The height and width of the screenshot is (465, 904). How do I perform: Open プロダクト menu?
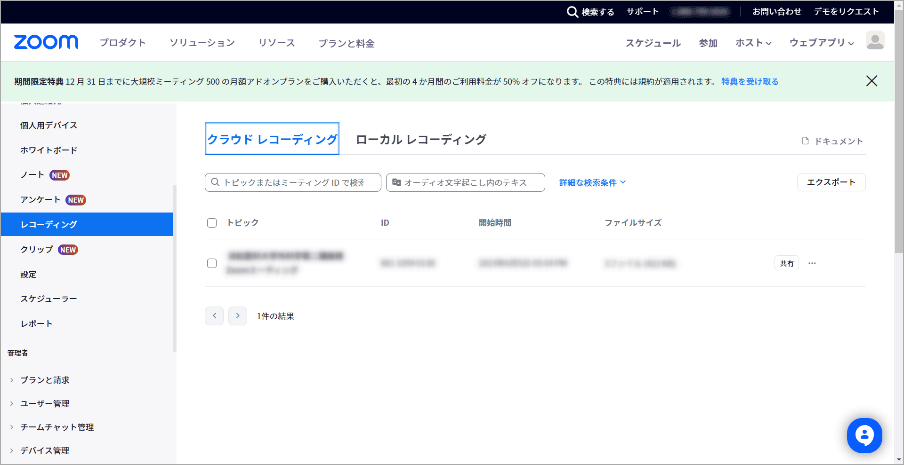pyautogui.click(x=123, y=43)
